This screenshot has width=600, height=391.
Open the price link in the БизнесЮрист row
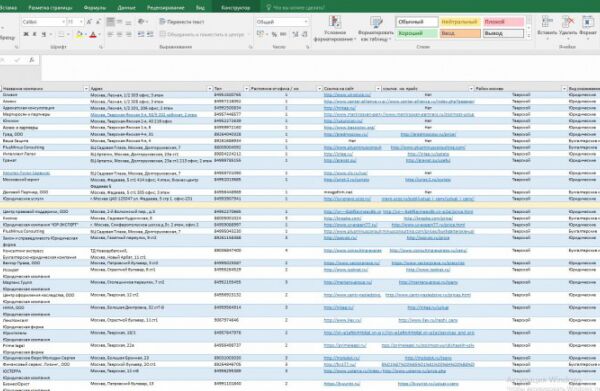[x=428, y=384]
